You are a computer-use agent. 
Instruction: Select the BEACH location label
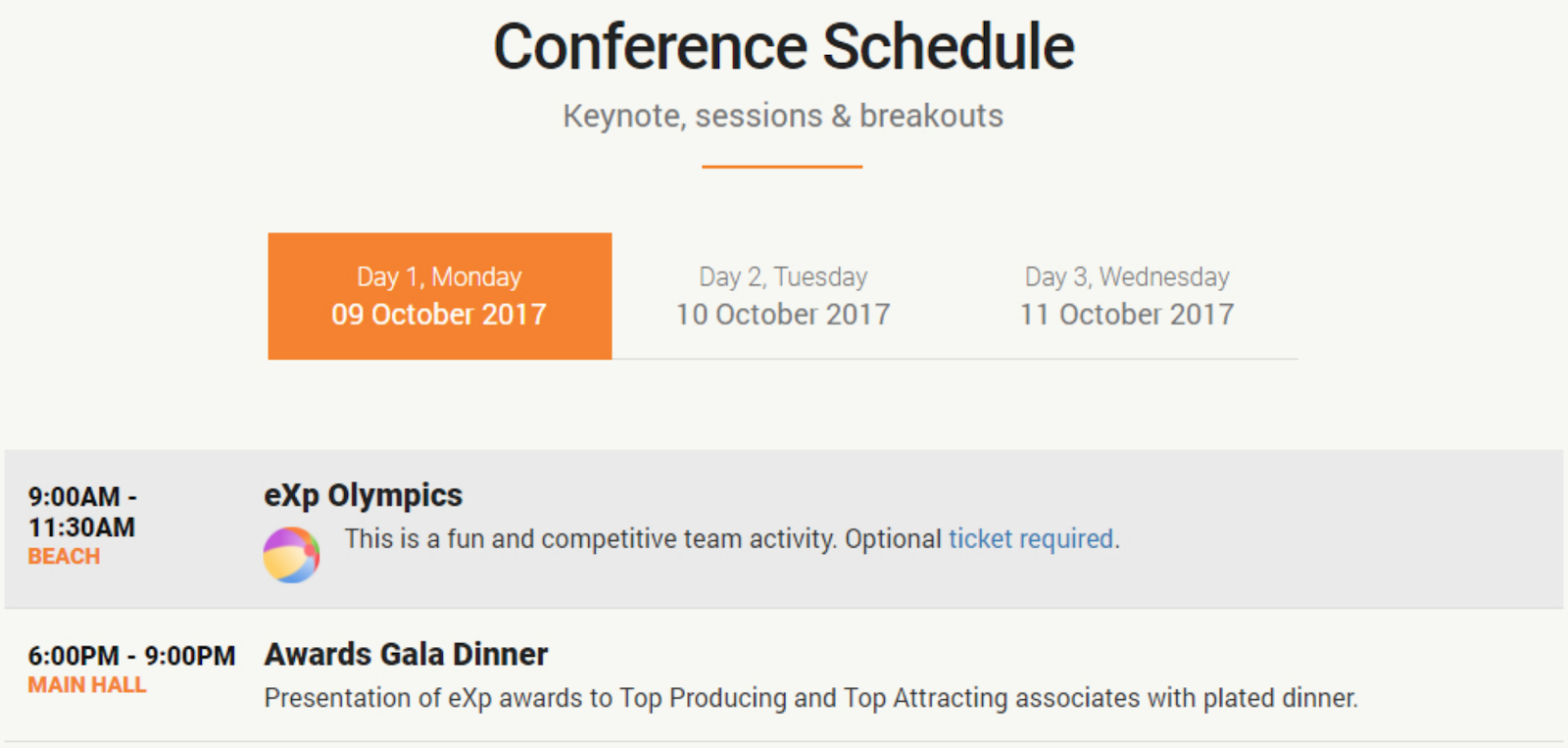(x=64, y=557)
